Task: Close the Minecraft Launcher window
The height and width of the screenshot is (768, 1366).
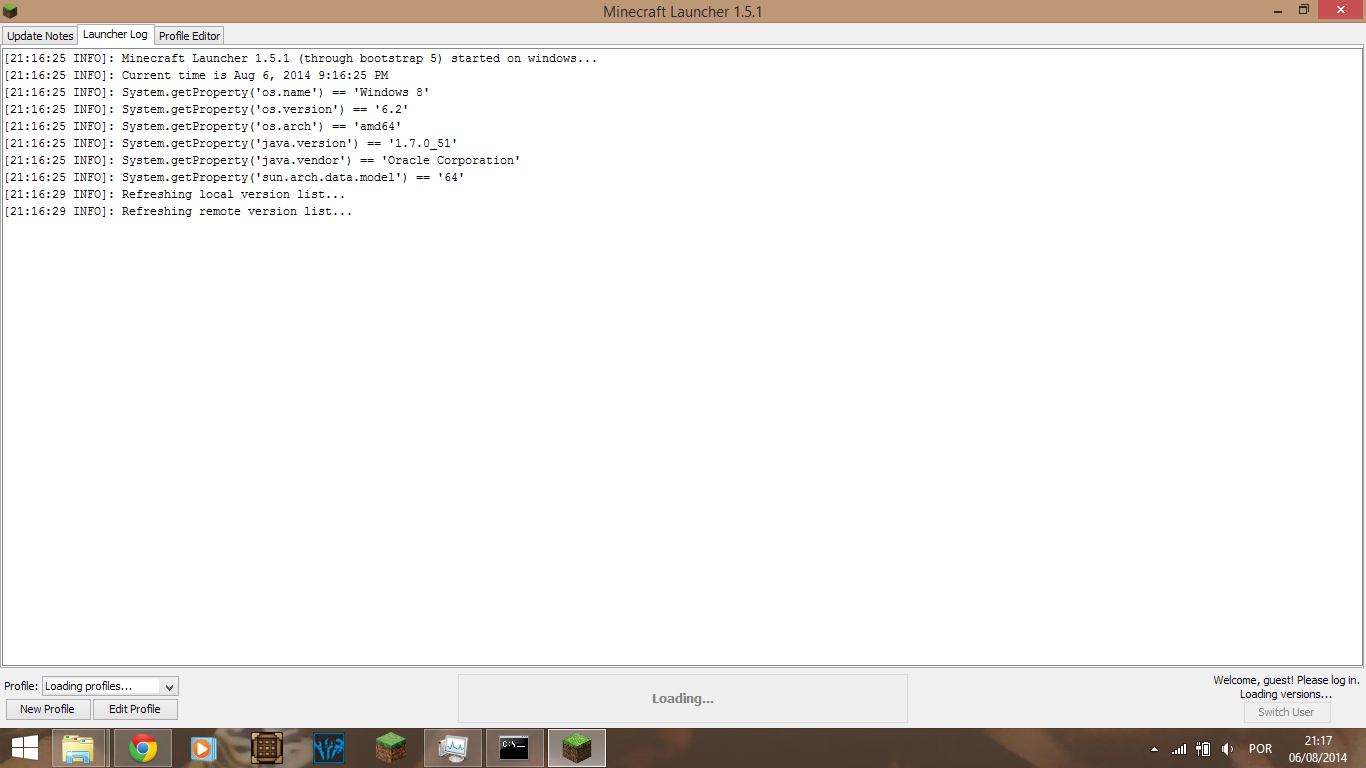Action: [x=1341, y=10]
